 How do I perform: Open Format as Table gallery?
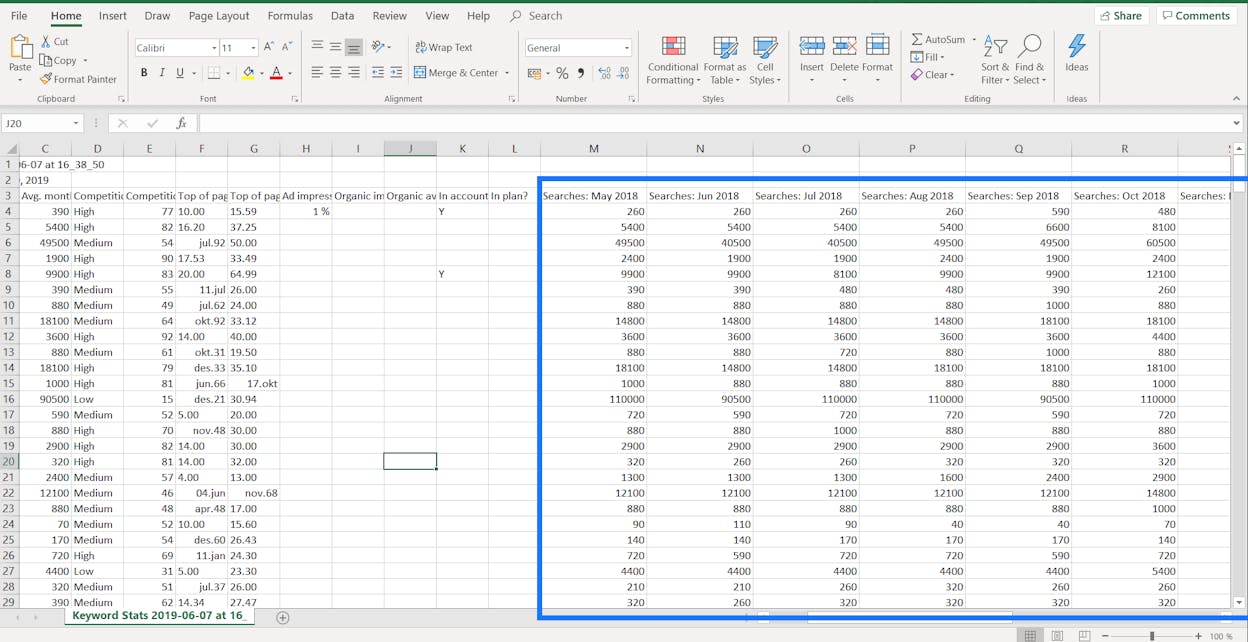(x=725, y=60)
